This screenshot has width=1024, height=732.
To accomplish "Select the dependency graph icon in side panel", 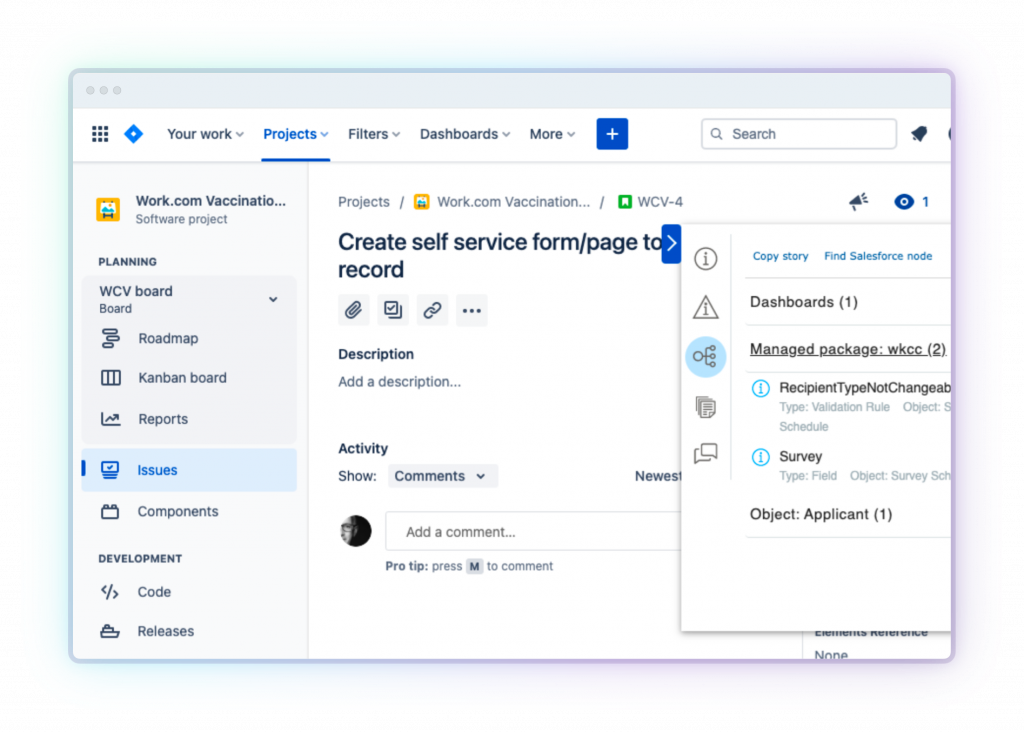I will [x=705, y=356].
